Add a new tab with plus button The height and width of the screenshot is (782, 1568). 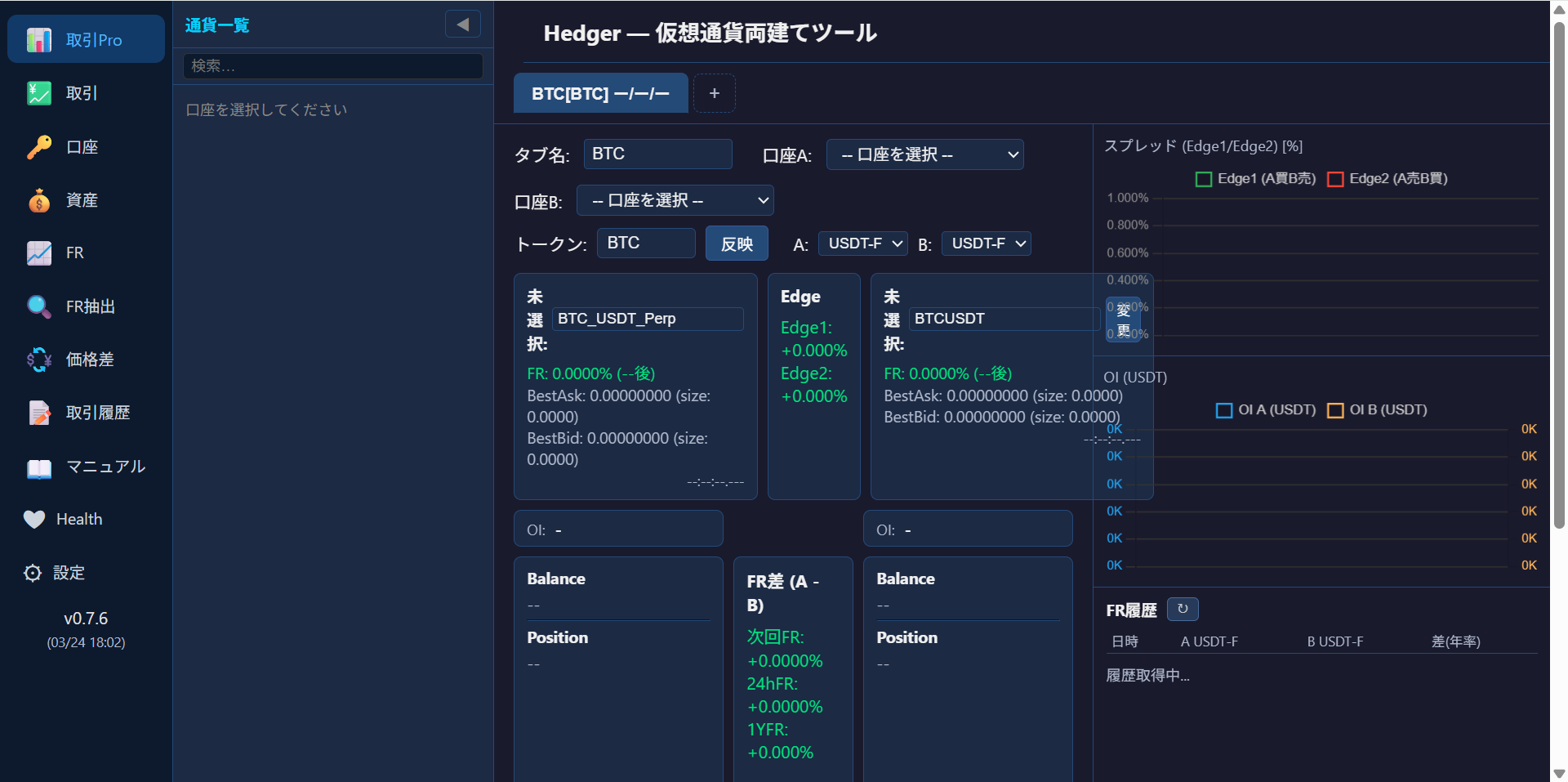coord(714,94)
